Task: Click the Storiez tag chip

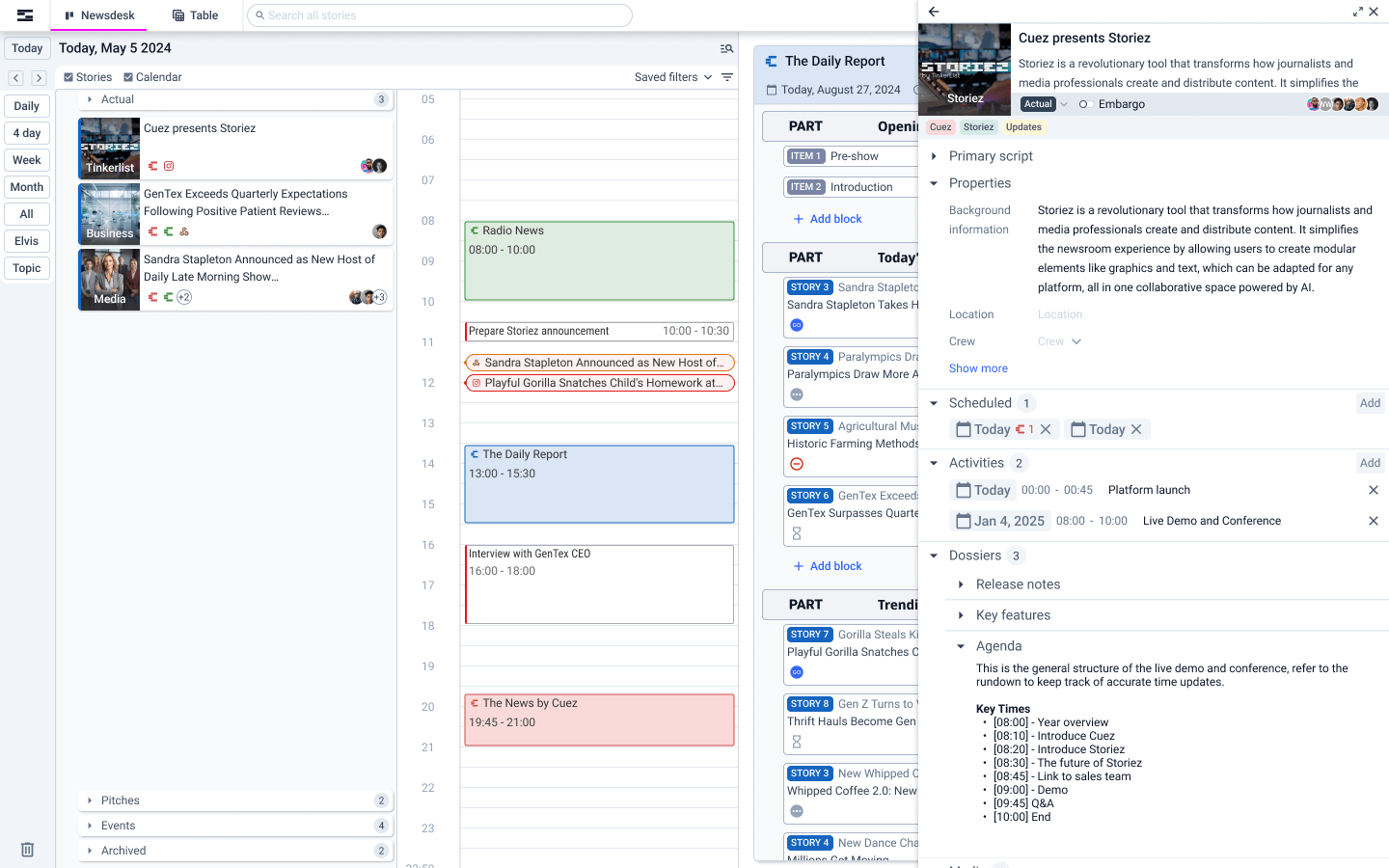Action: pos(978,127)
